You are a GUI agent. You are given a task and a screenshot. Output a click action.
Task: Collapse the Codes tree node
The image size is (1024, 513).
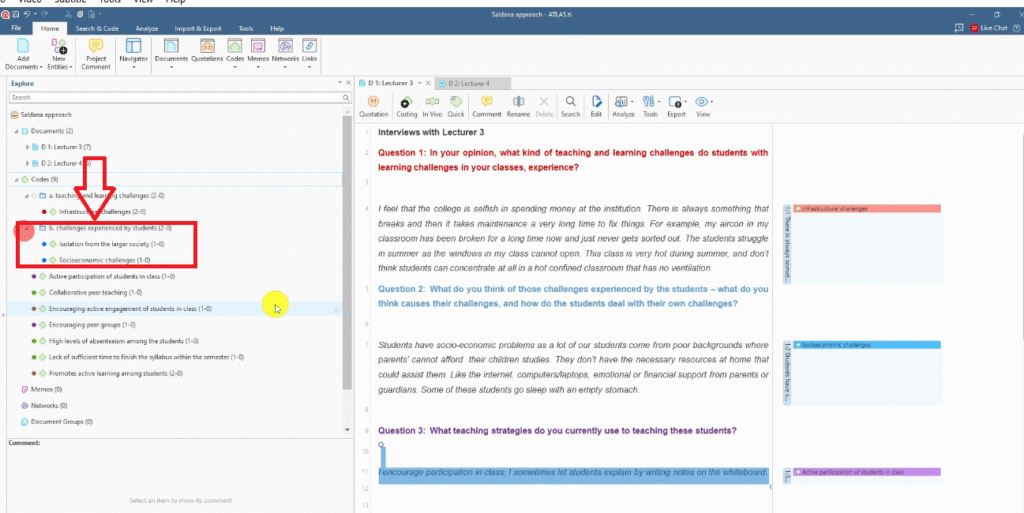[13, 179]
